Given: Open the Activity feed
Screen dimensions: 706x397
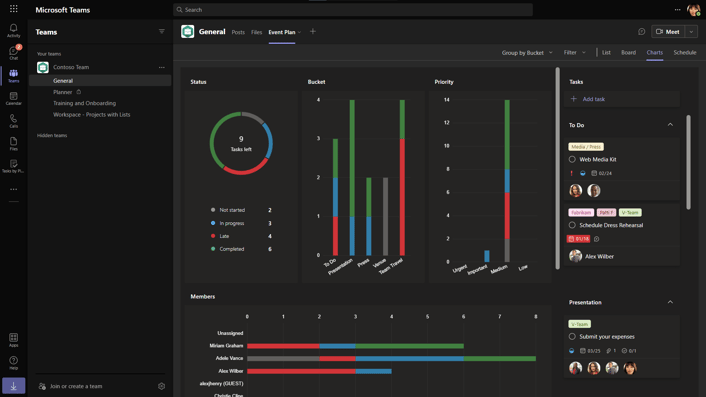Looking at the screenshot, I should [14, 31].
